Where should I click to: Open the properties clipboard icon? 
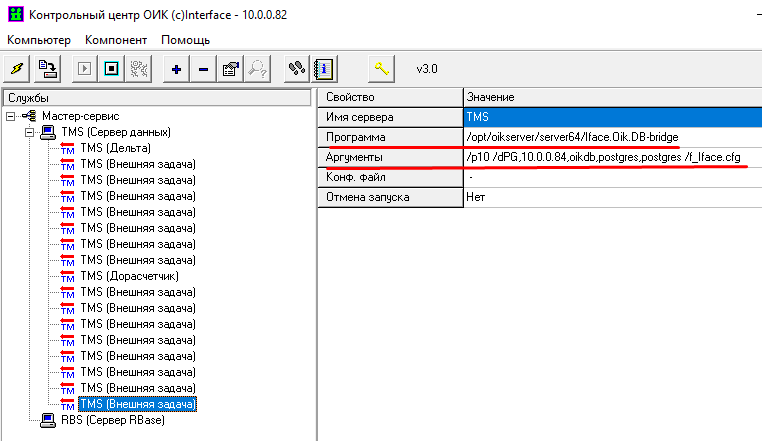tap(230, 69)
